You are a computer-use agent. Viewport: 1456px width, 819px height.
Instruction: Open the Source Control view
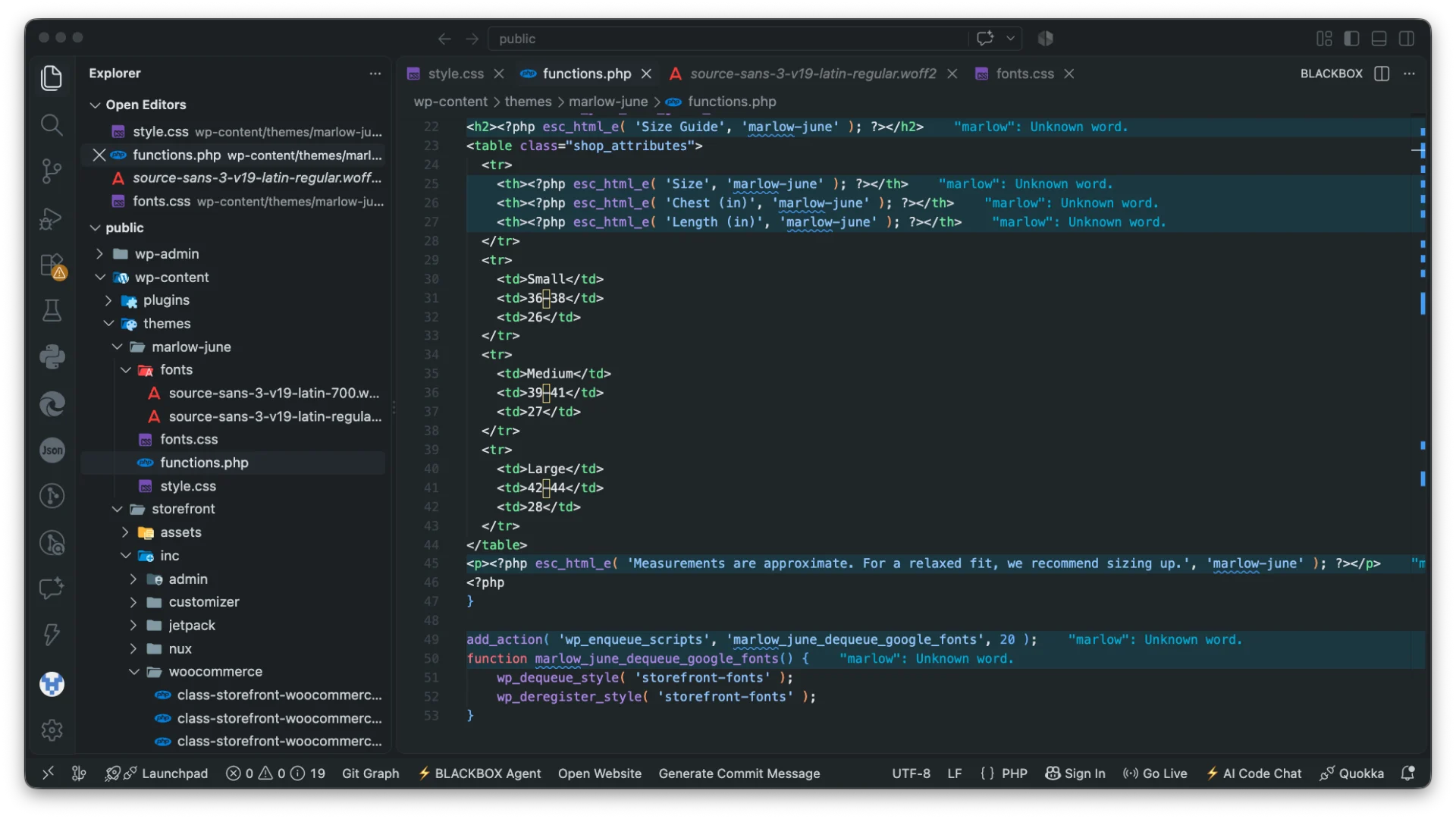coord(52,171)
